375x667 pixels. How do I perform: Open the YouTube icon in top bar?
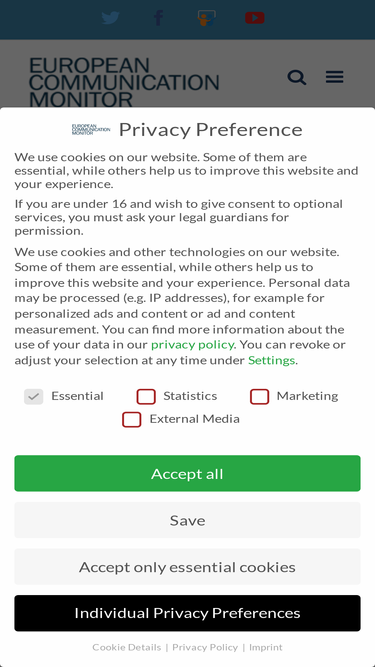(255, 18)
